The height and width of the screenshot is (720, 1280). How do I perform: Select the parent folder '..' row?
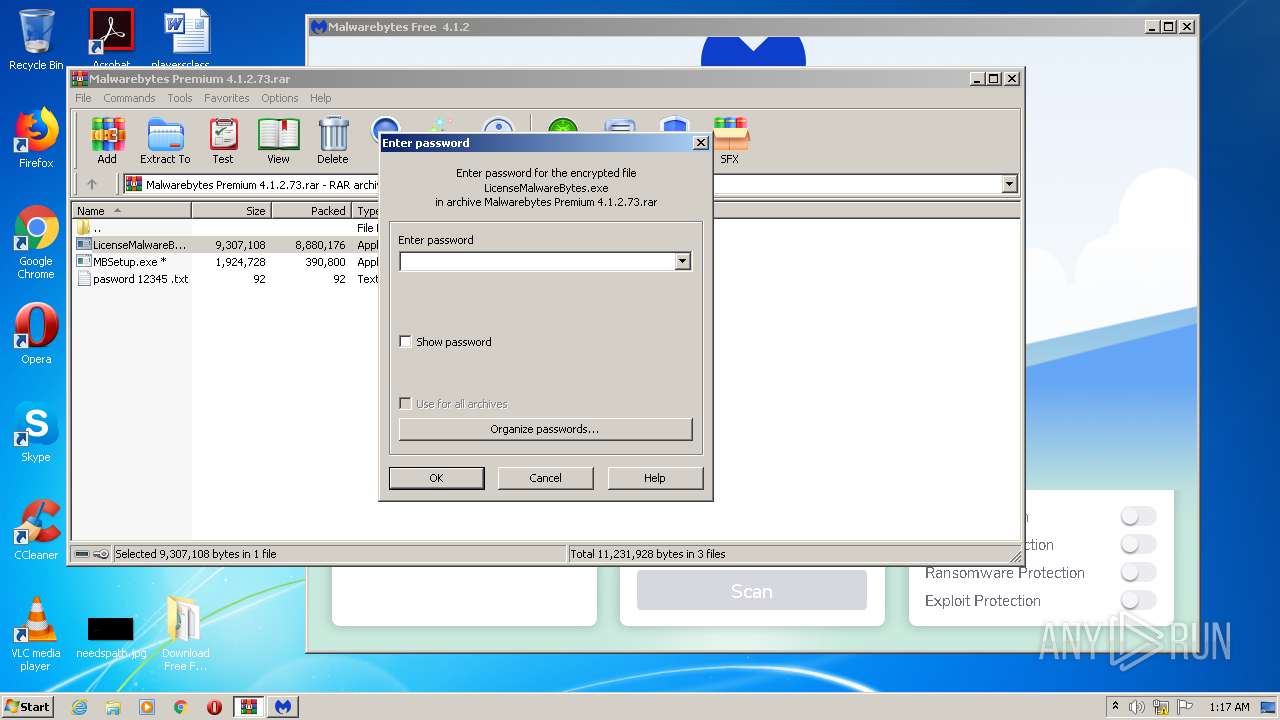(90, 228)
